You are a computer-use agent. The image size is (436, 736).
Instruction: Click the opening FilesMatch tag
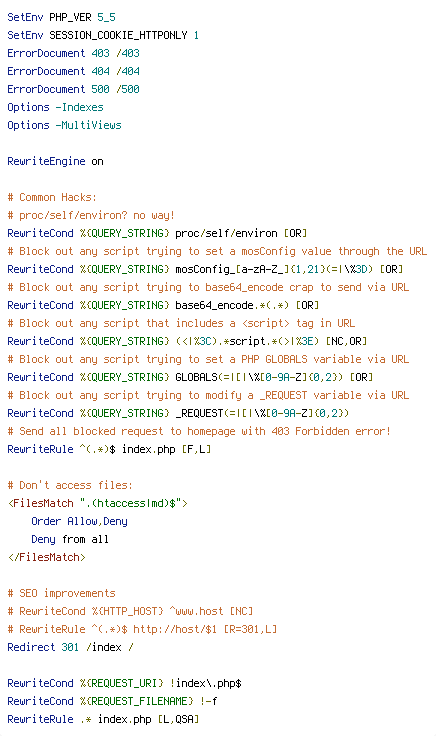[98, 503]
